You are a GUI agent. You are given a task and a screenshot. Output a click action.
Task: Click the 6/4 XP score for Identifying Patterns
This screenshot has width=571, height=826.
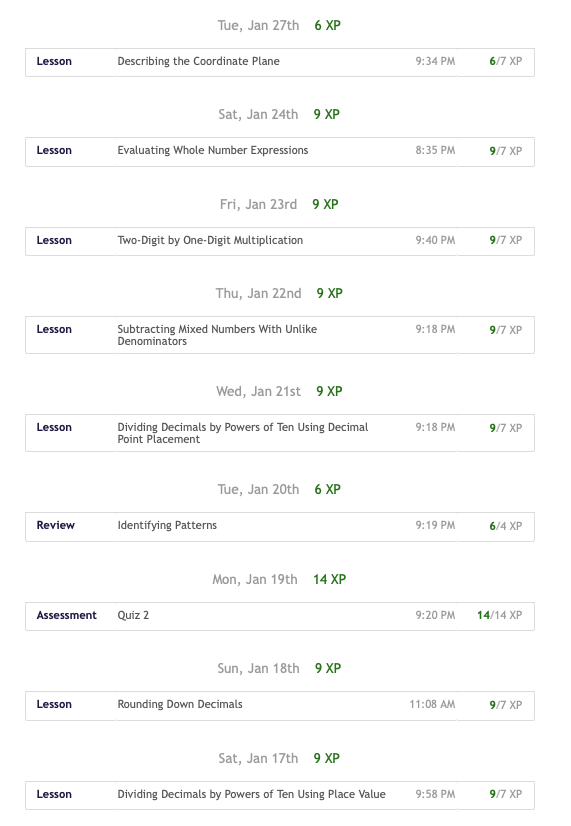tap(506, 526)
